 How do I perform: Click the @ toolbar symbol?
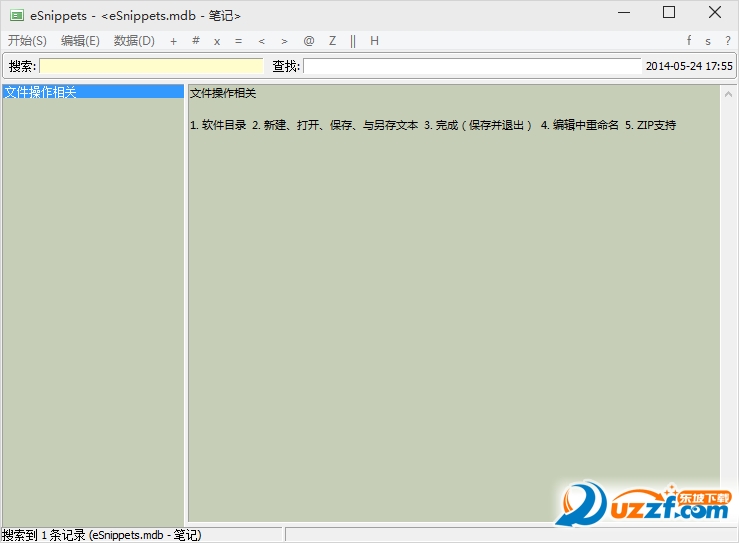309,41
